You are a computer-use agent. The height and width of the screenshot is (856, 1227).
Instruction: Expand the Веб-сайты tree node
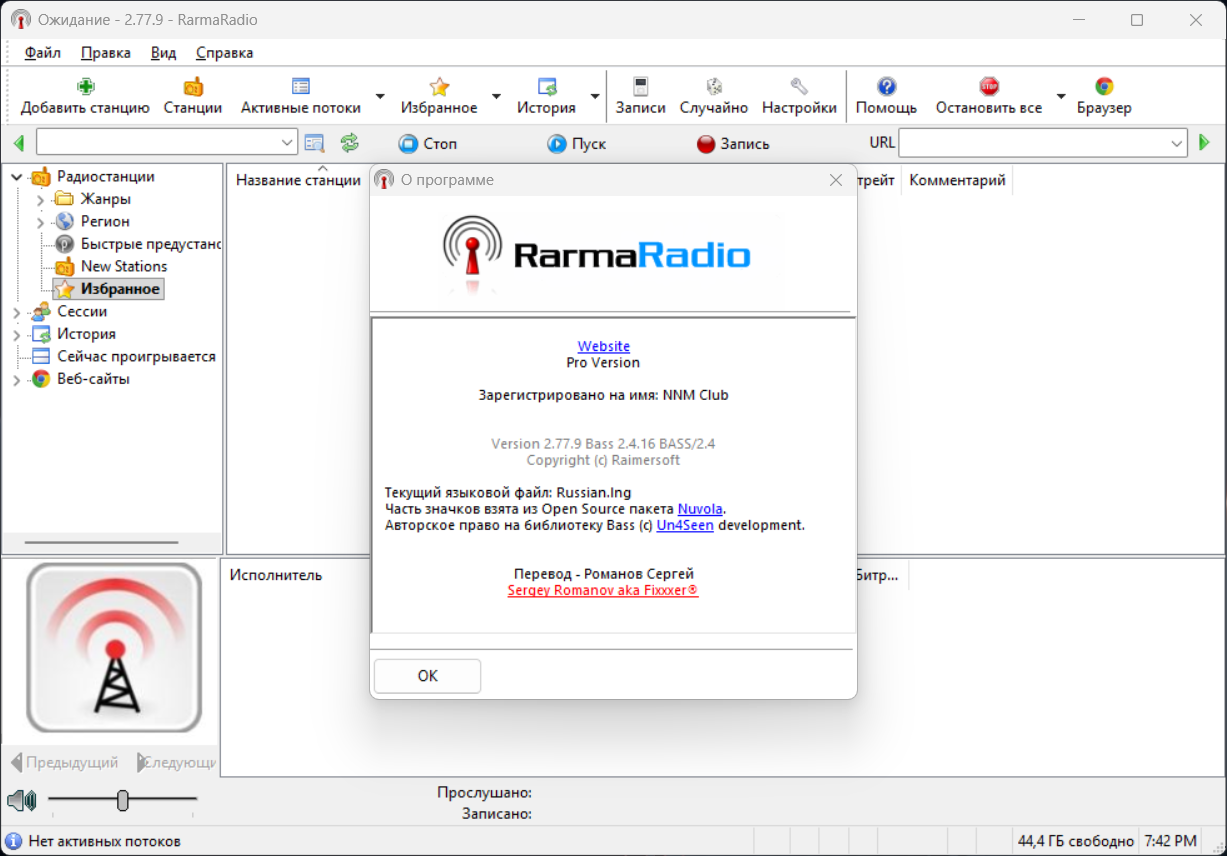point(16,379)
